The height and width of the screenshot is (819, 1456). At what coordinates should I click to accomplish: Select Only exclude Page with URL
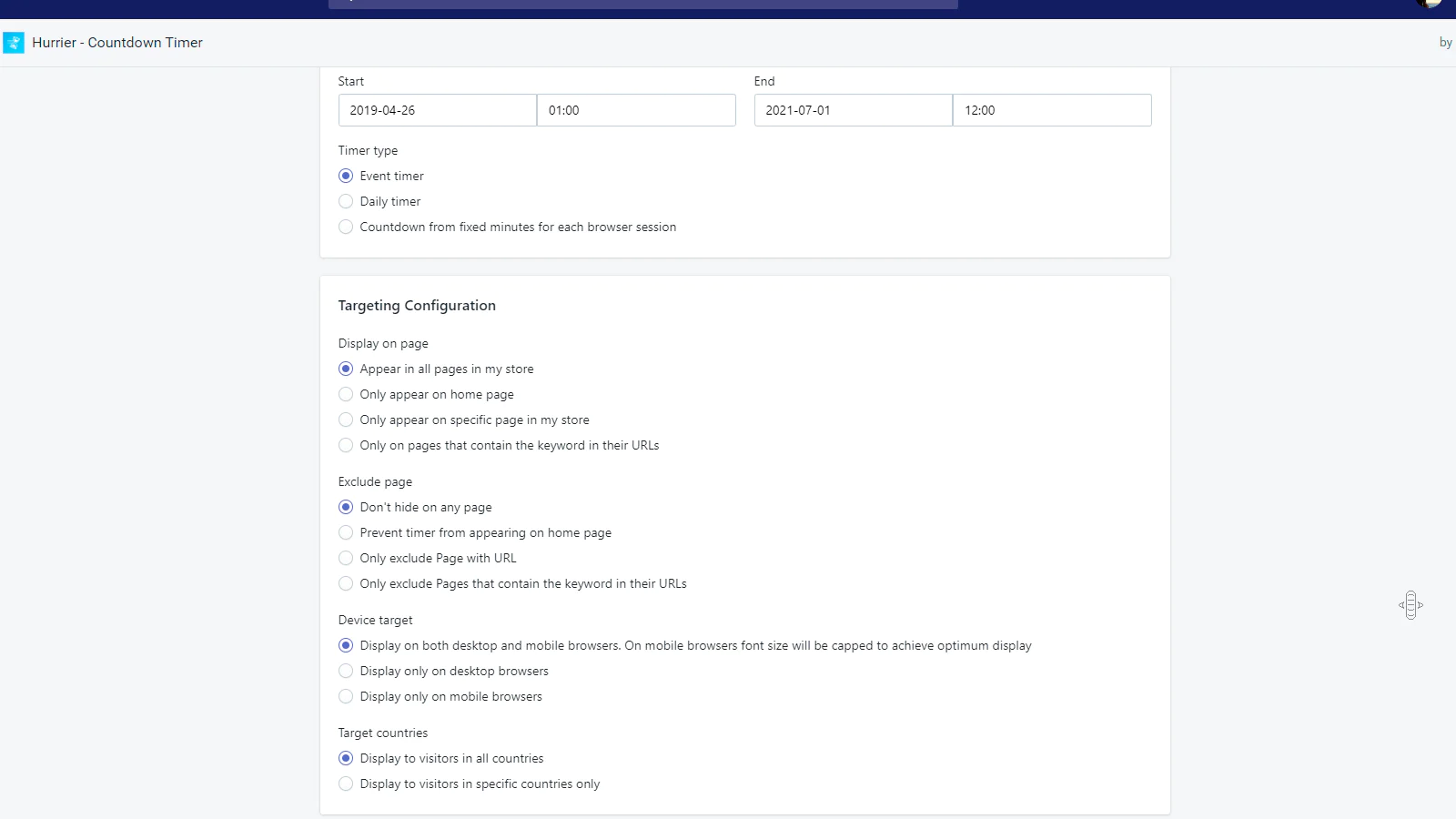coord(346,558)
